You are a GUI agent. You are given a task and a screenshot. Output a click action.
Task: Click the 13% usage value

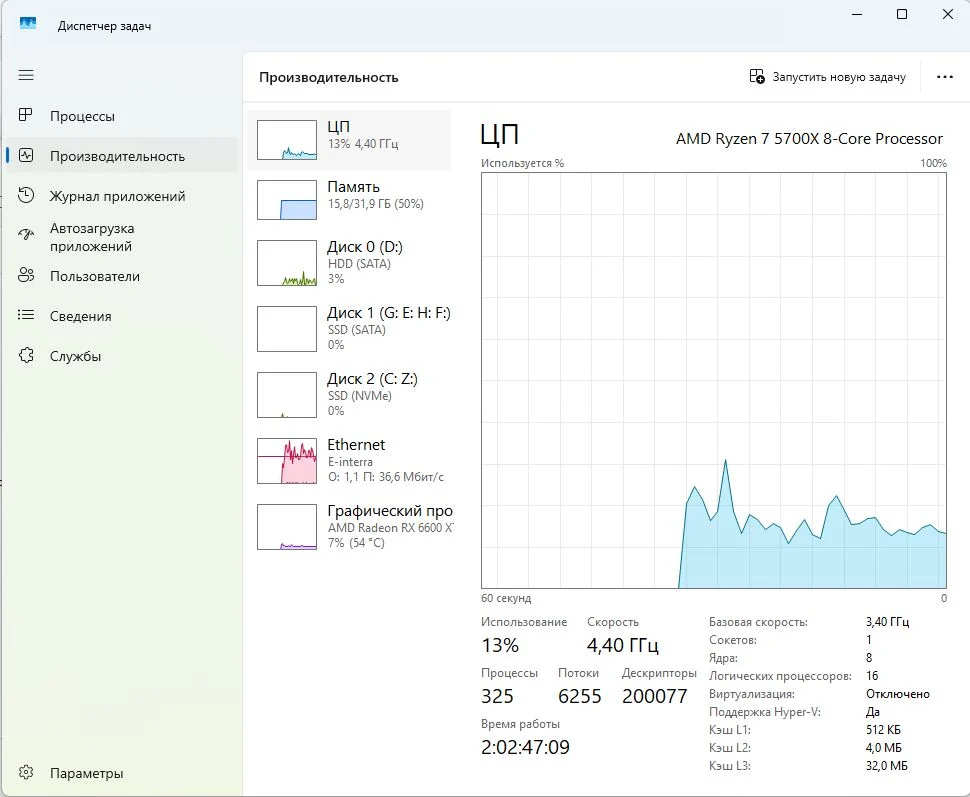point(500,645)
